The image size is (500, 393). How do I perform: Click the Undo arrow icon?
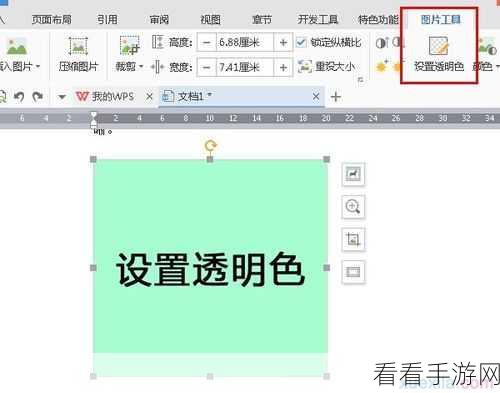(19, 97)
